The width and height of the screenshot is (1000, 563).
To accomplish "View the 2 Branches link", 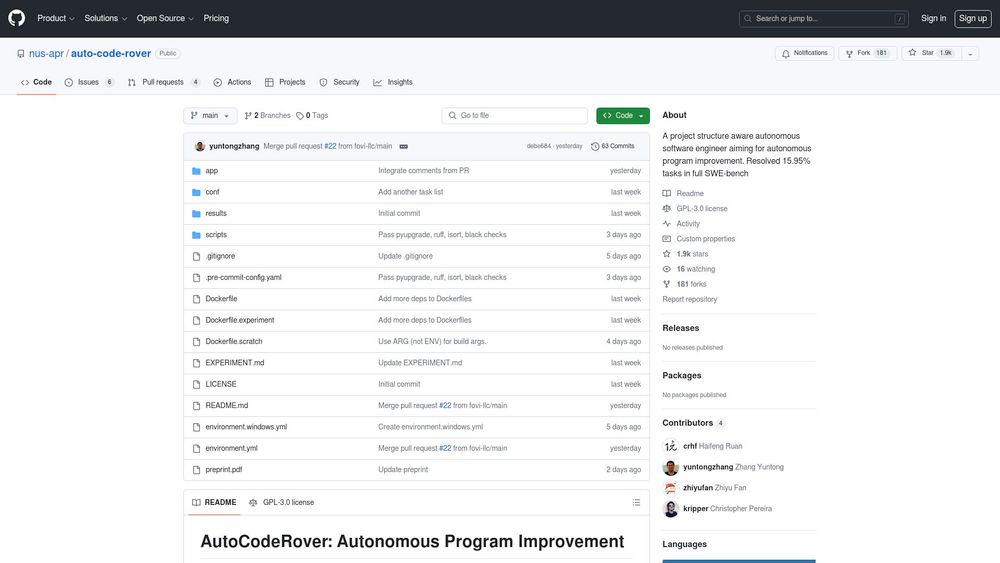I will (x=267, y=115).
